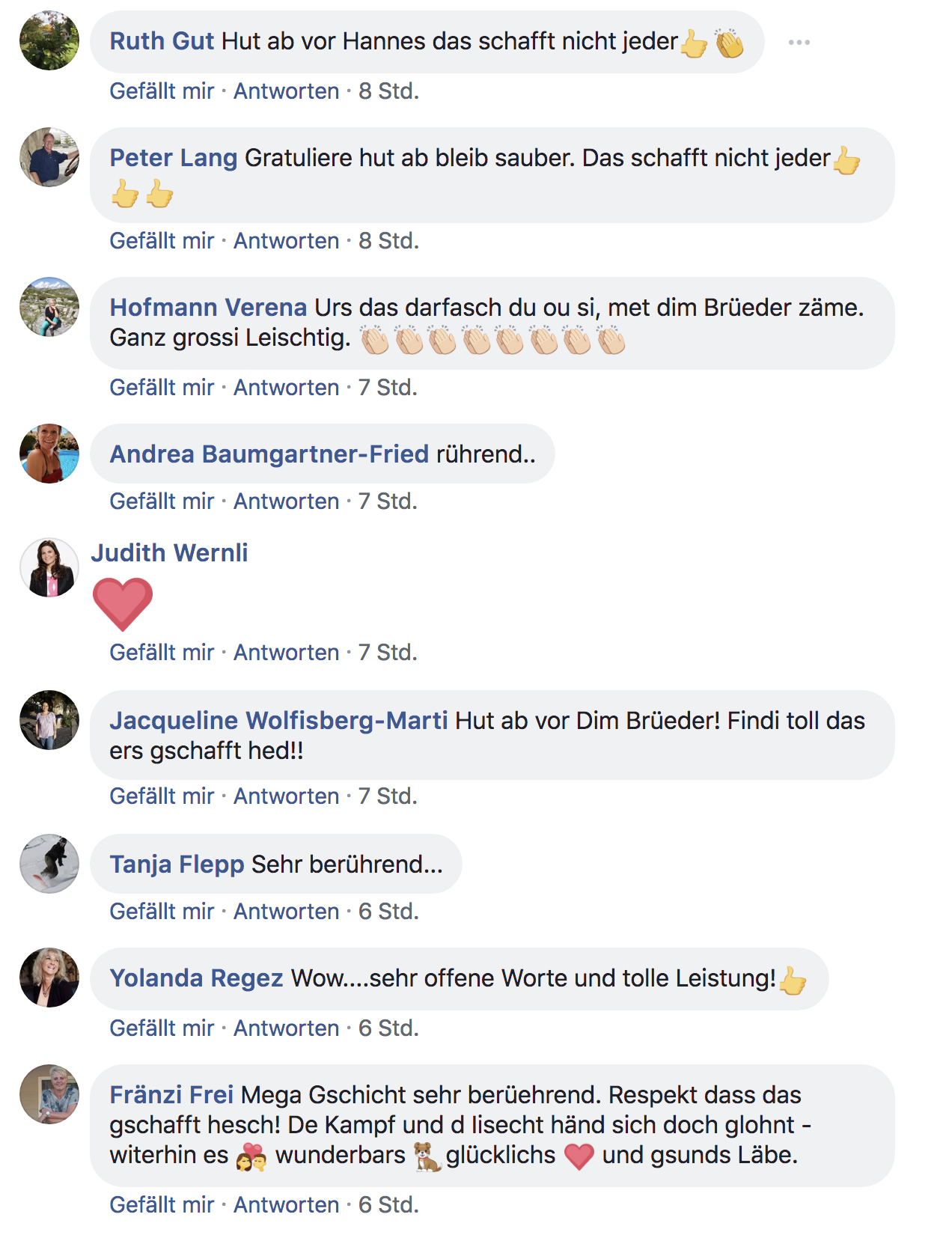Click Yolanda Regez's profile picture
This screenshot has width=952, height=1238.
coord(49,978)
